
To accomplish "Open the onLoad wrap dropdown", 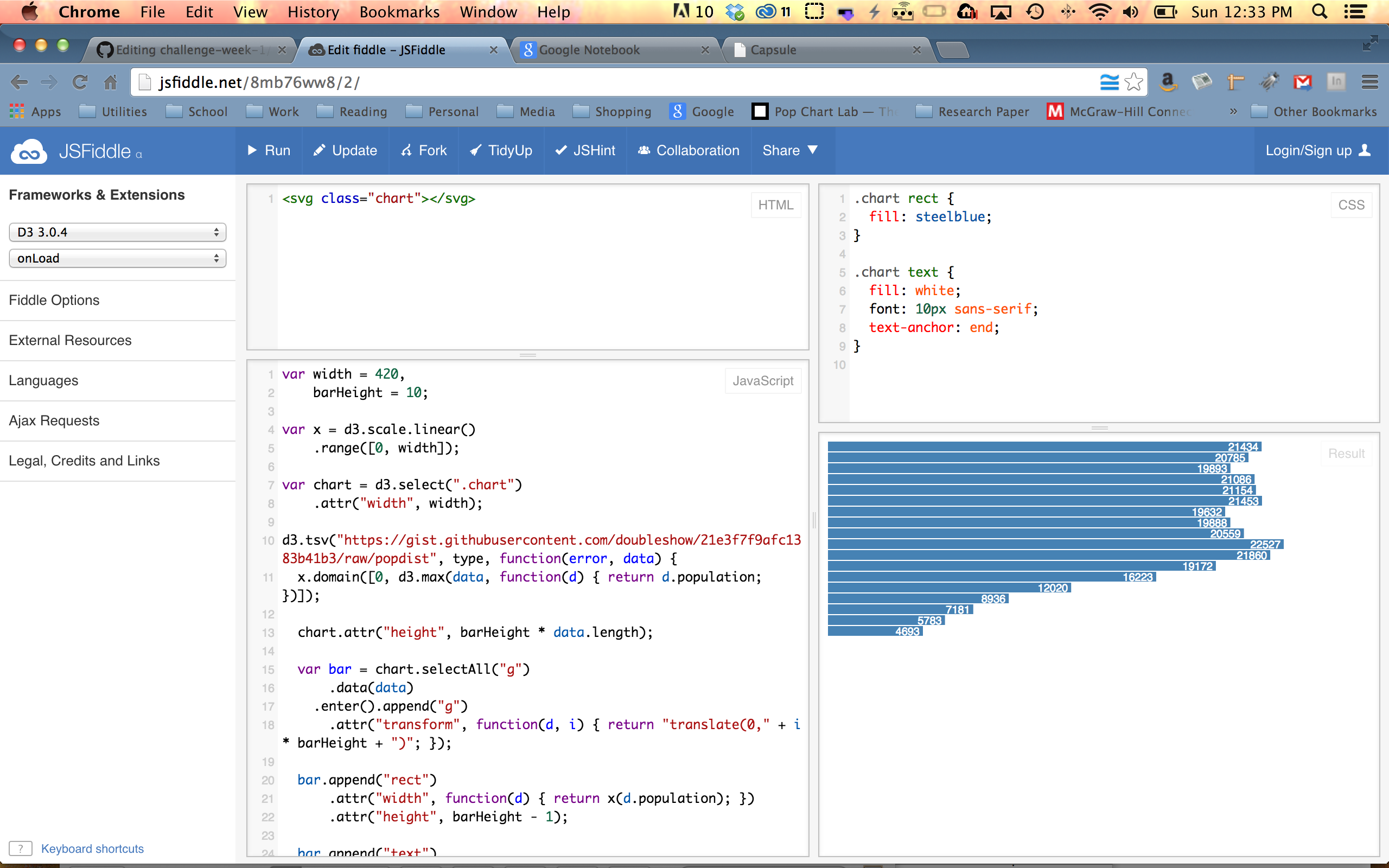I will (x=118, y=258).
